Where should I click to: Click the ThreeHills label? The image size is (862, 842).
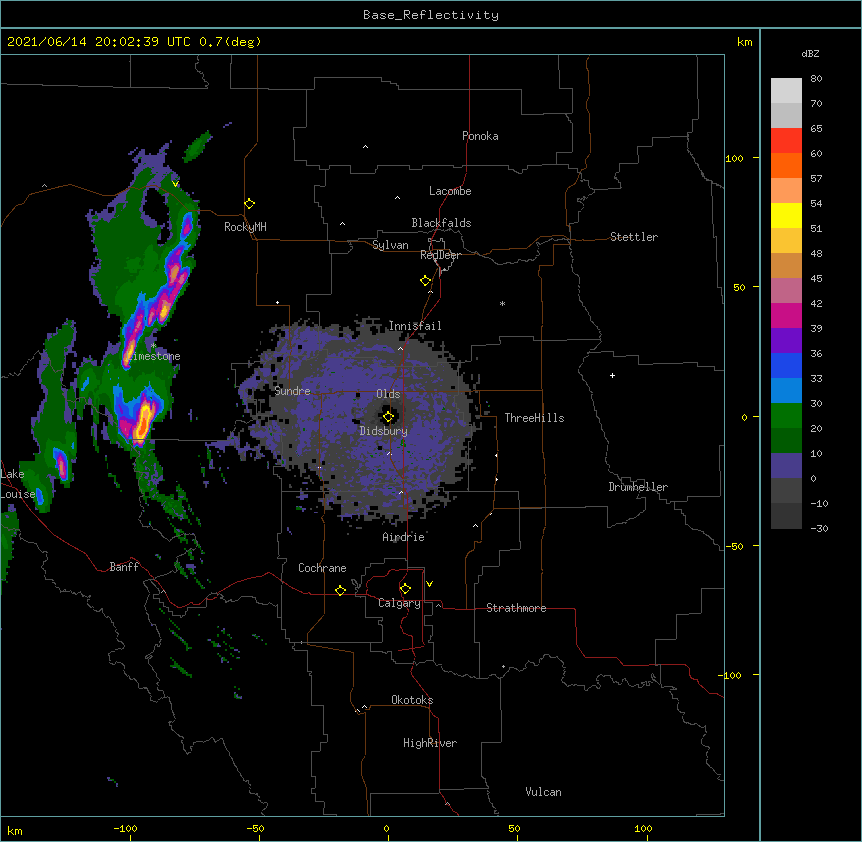[x=534, y=418]
